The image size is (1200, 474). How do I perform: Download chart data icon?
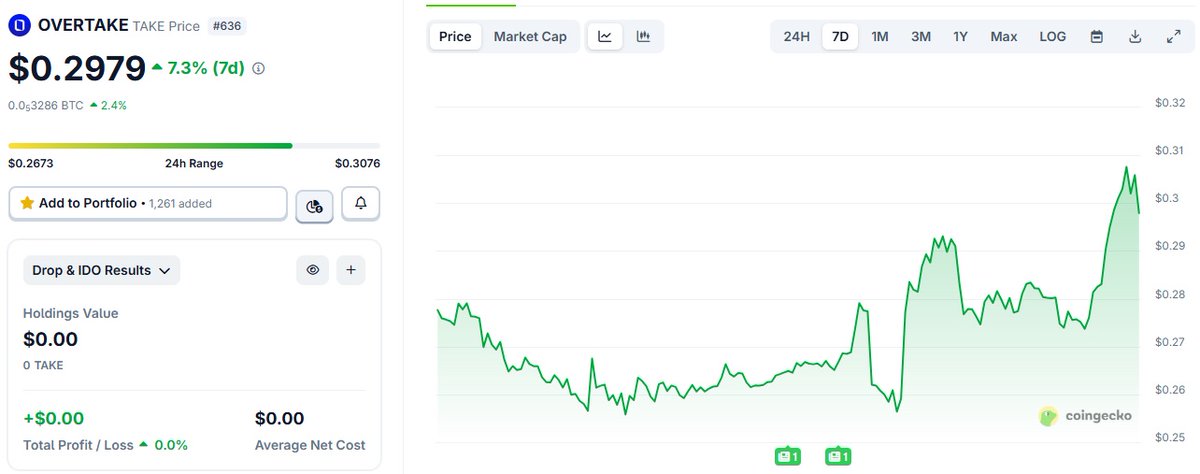[1135, 37]
